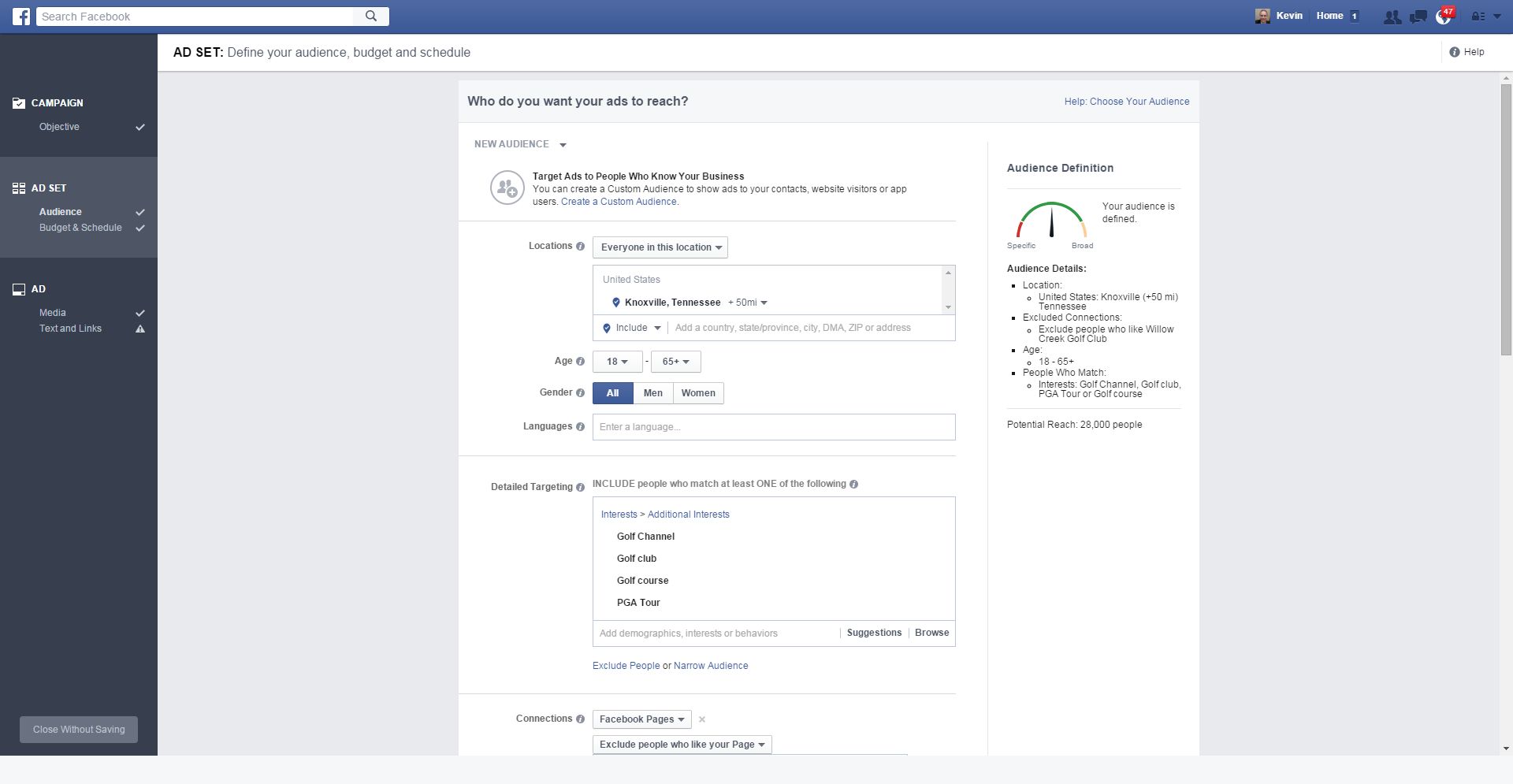Viewport: 1513px width, 784px height.
Task: Click the Locations info icon
Action: pos(580,247)
